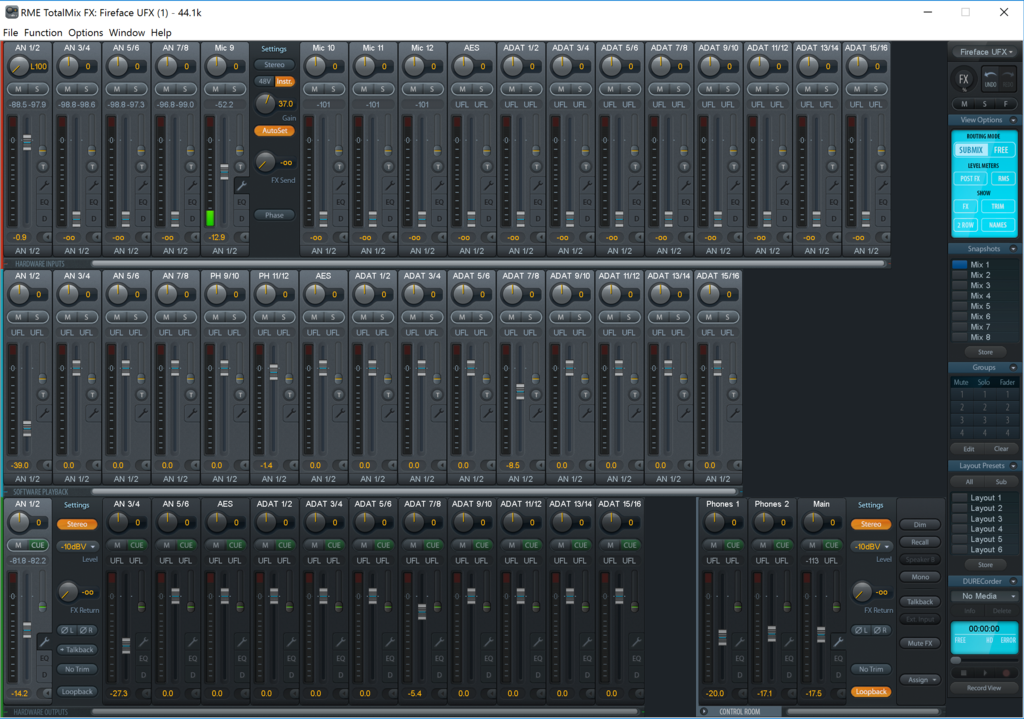Disable AutoSet on Mic 9

(x=274, y=131)
